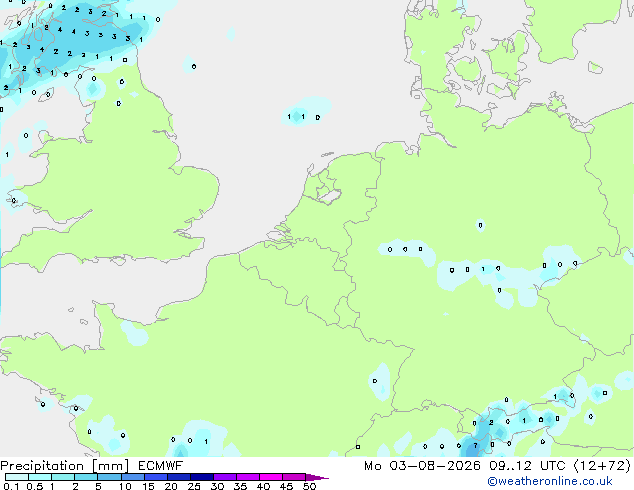The width and height of the screenshot is (634, 490).
Task: Click the legend tick label '0.5'
Action: (x=35, y=486)
